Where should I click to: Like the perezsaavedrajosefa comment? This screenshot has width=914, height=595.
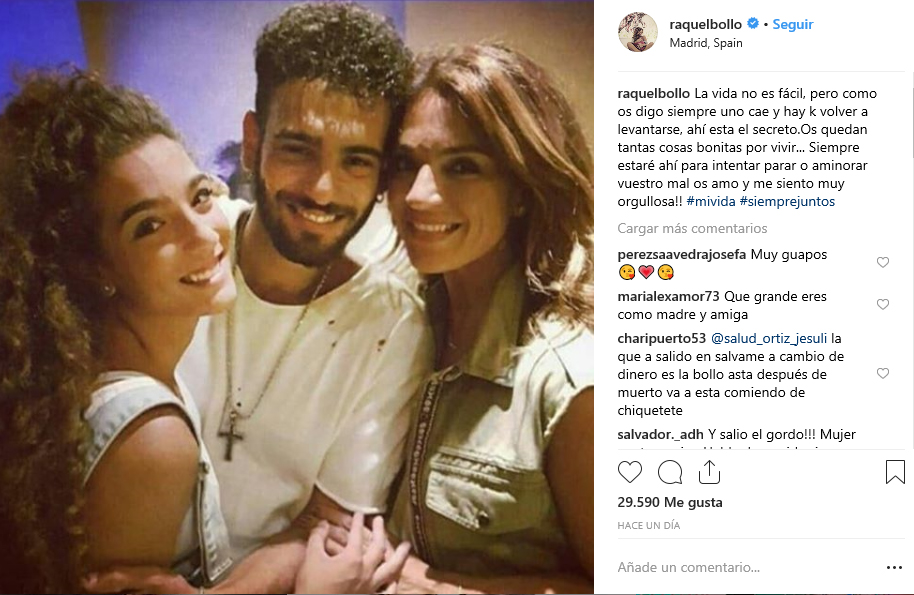(883, 262)
